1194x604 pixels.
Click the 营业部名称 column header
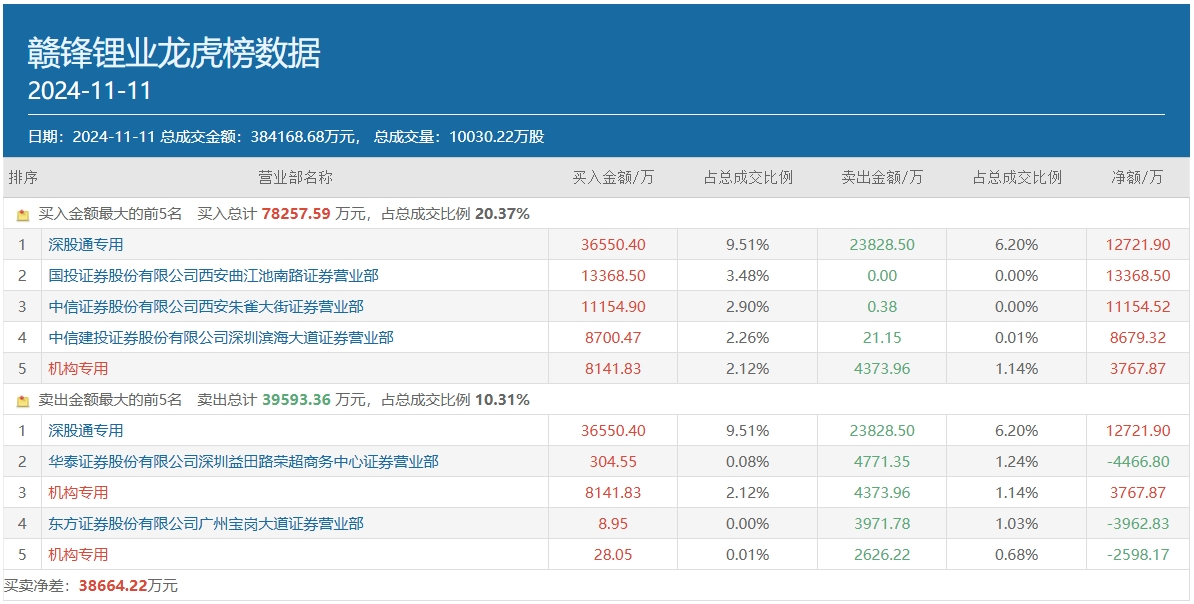coord(295,178)
